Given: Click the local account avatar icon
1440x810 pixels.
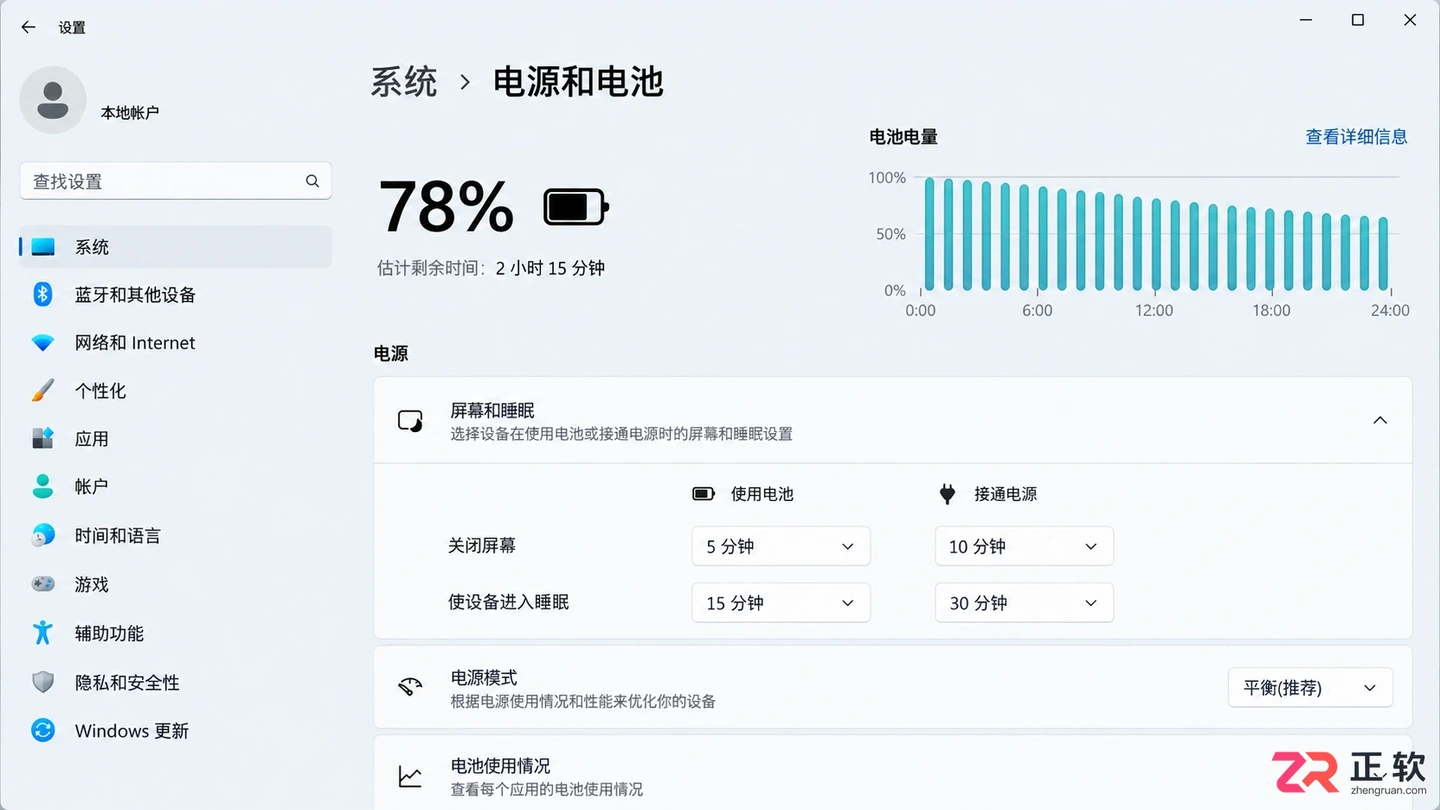Looking at the screenshot, I should 53,100.
